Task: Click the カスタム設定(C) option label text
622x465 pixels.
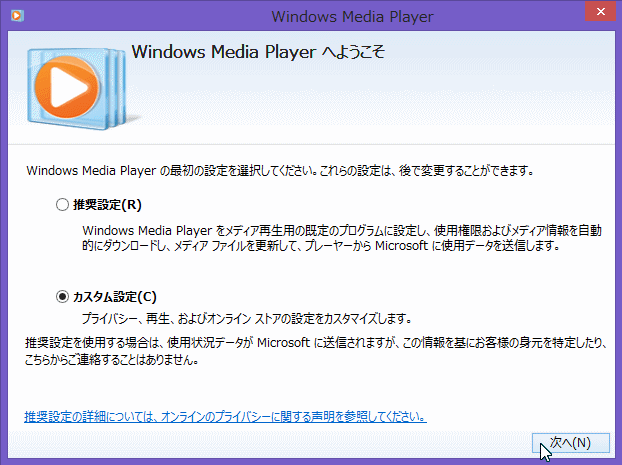Action: (115, 296)
